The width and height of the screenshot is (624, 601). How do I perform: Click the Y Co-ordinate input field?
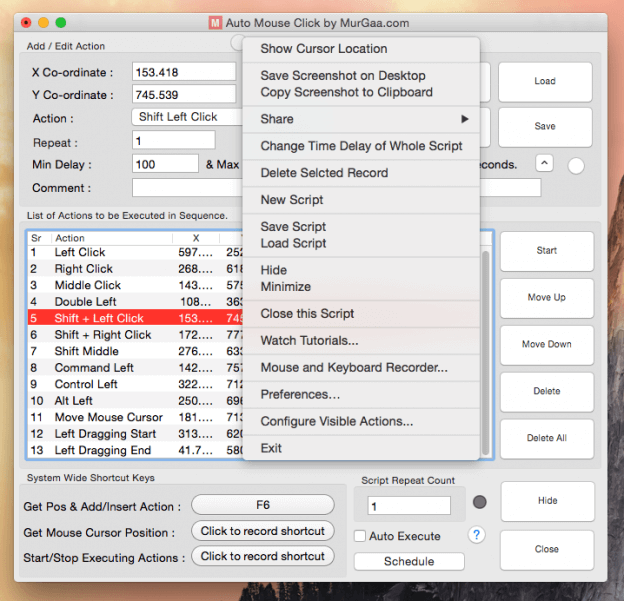(x=184, y=94)
